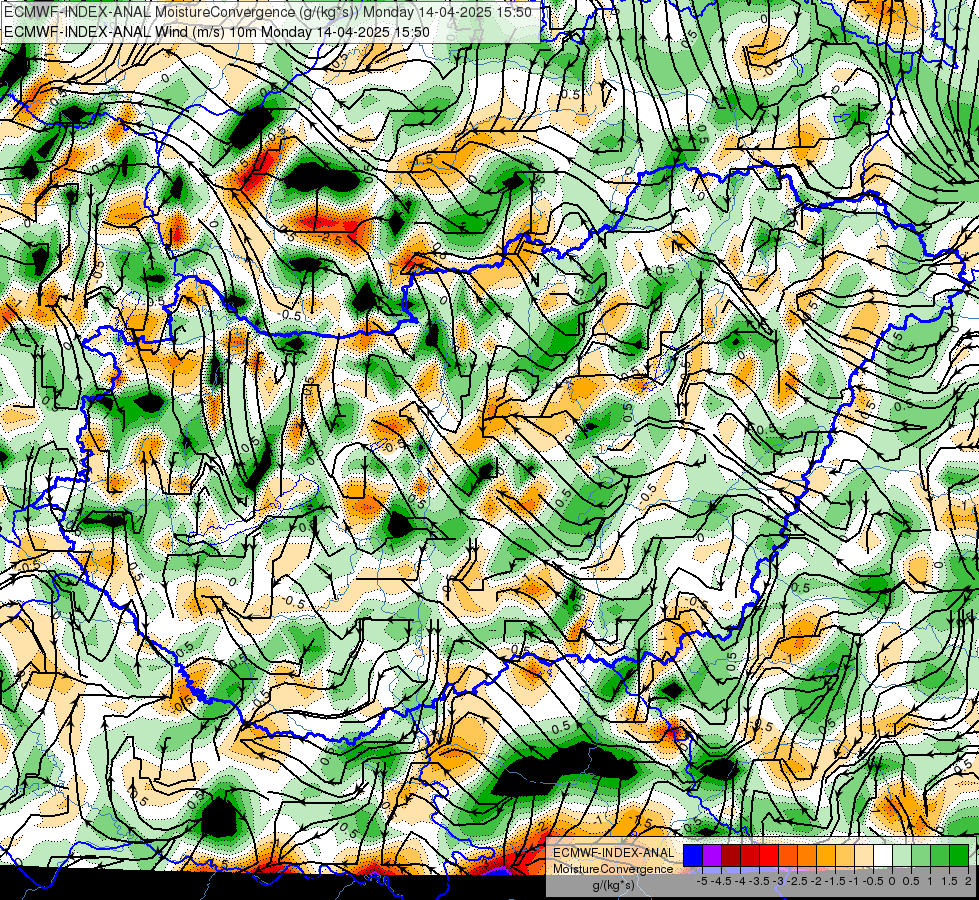Click the palest green legend swatch
979x900 pixels.
click(x=902, y=855)
